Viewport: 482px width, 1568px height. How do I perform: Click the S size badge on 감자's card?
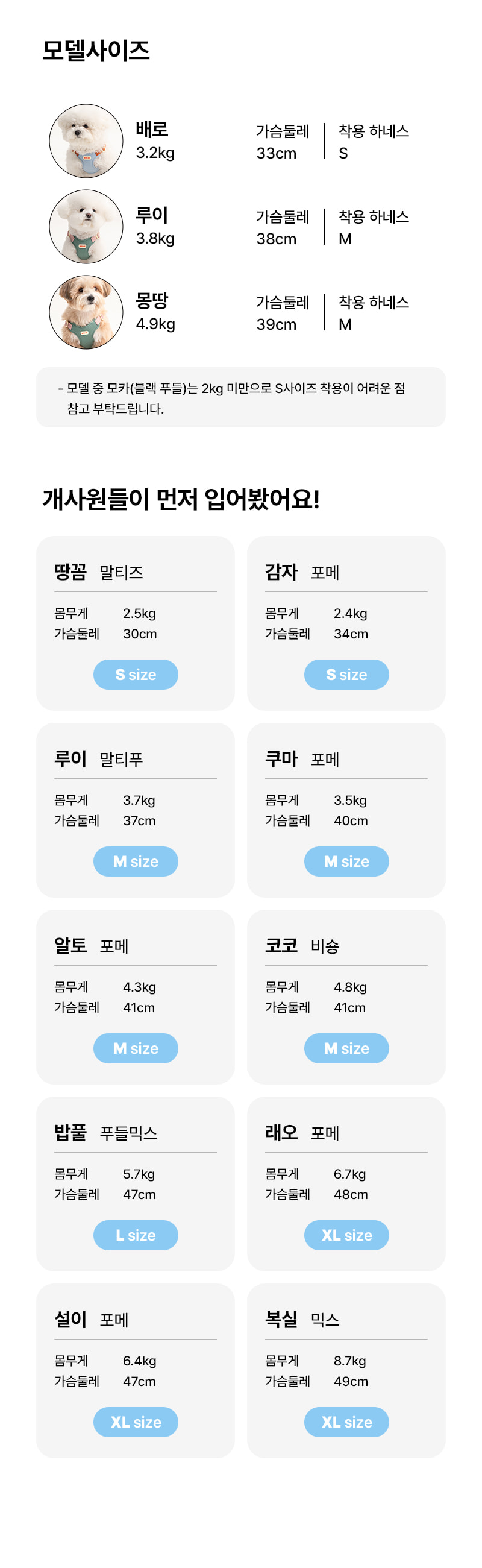pyautogui.click(x=346, y=675)
